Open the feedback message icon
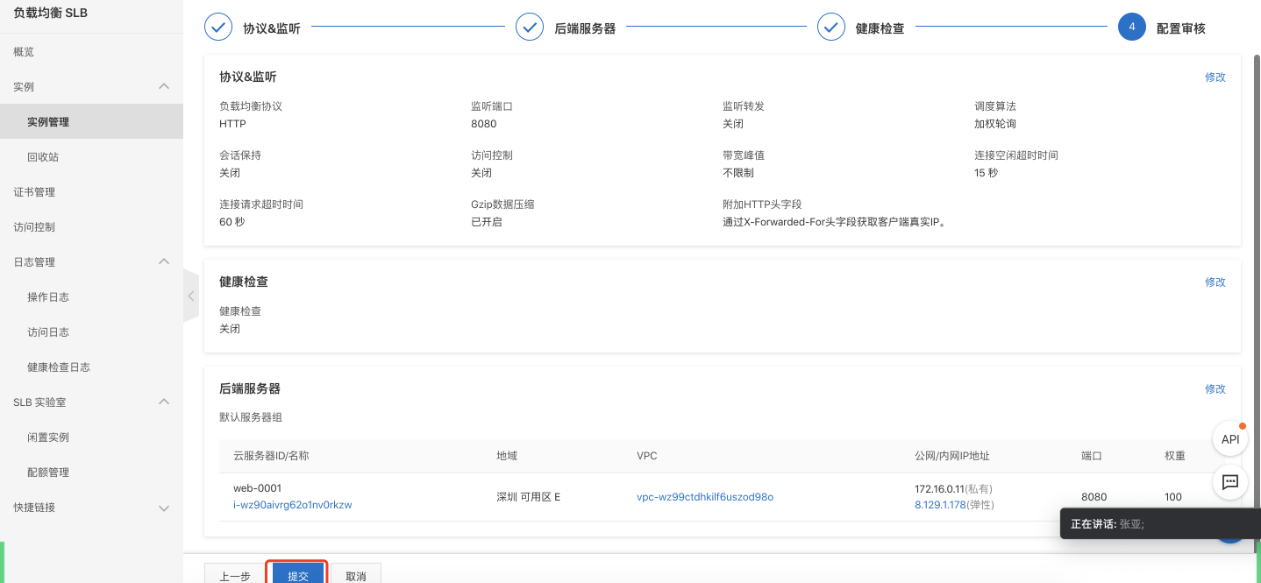This screenshot has width=1261, height=583. (1230, 482)
